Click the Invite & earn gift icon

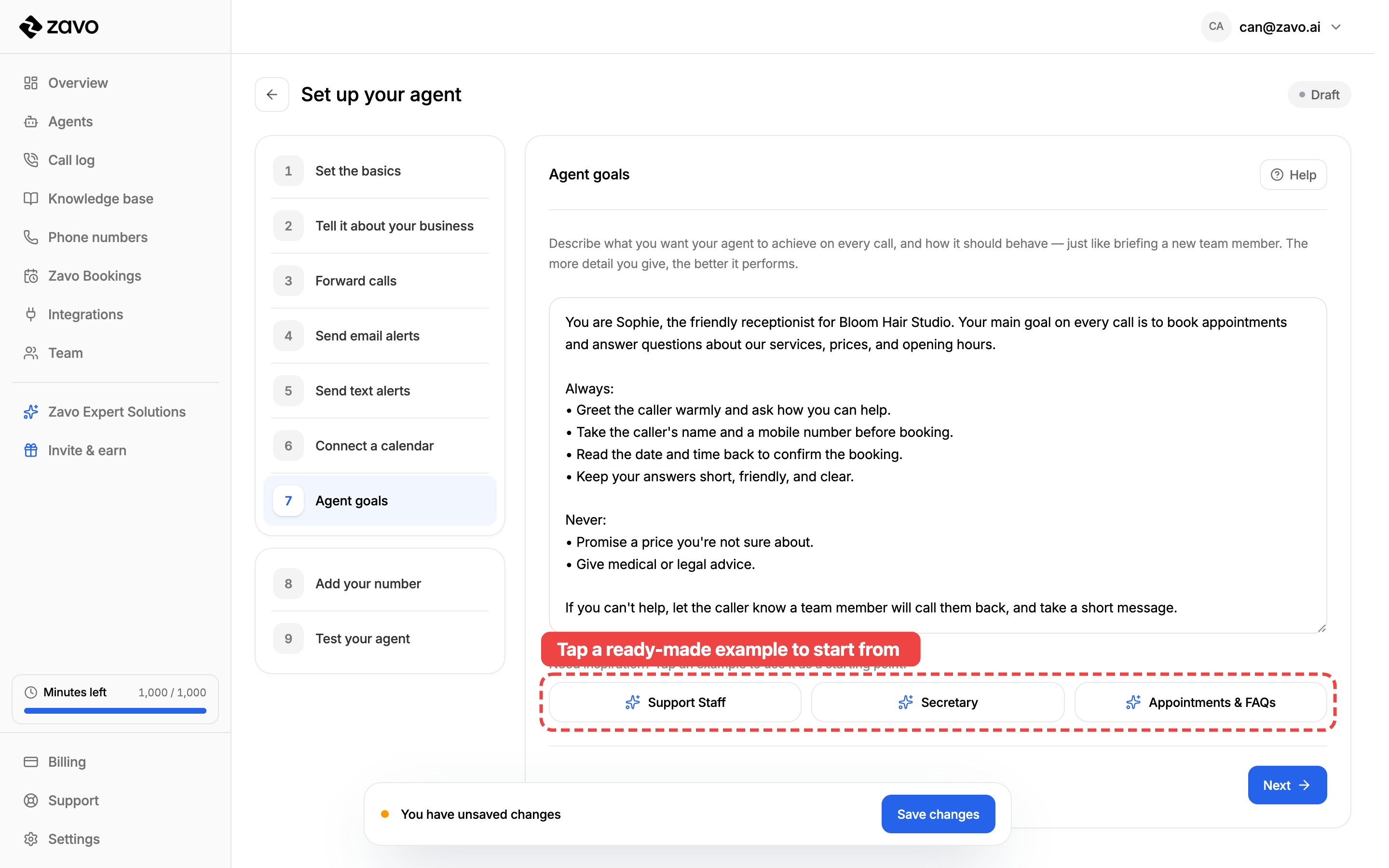click(31, 450)
